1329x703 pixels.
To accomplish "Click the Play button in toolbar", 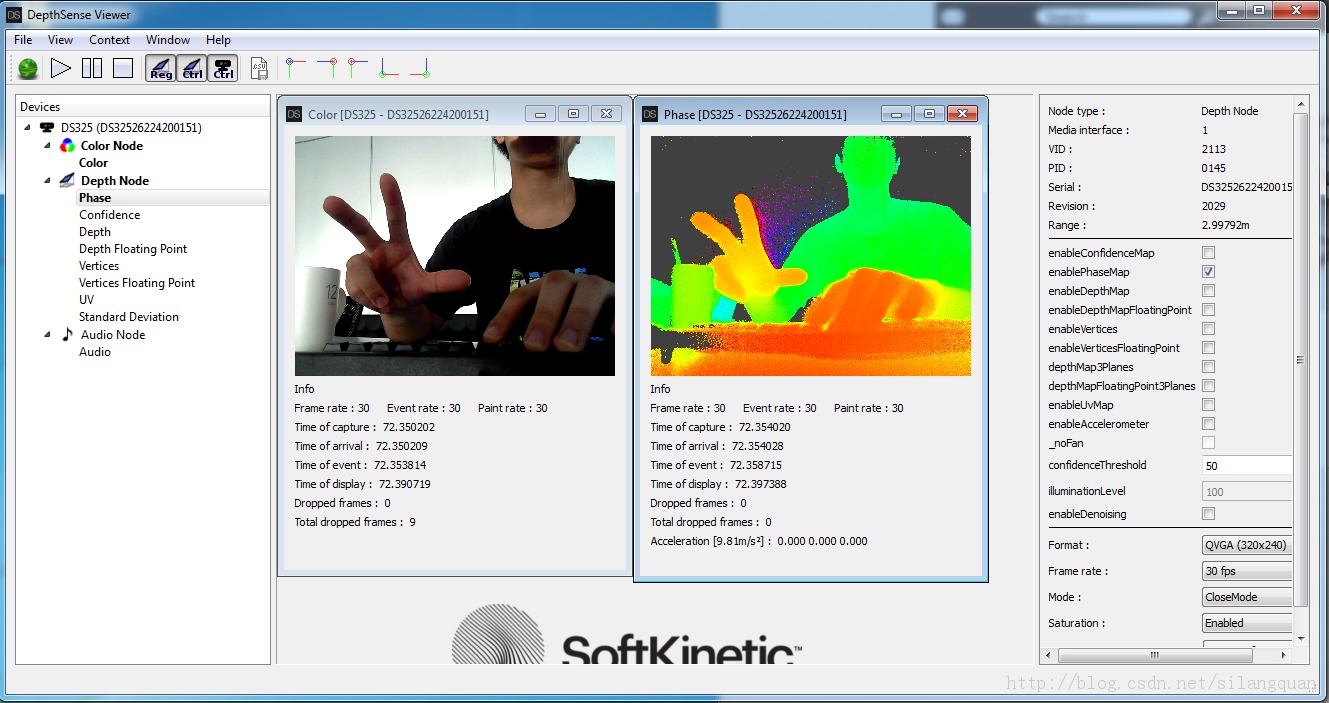I will pyautogui.click(x=61, y=68).
